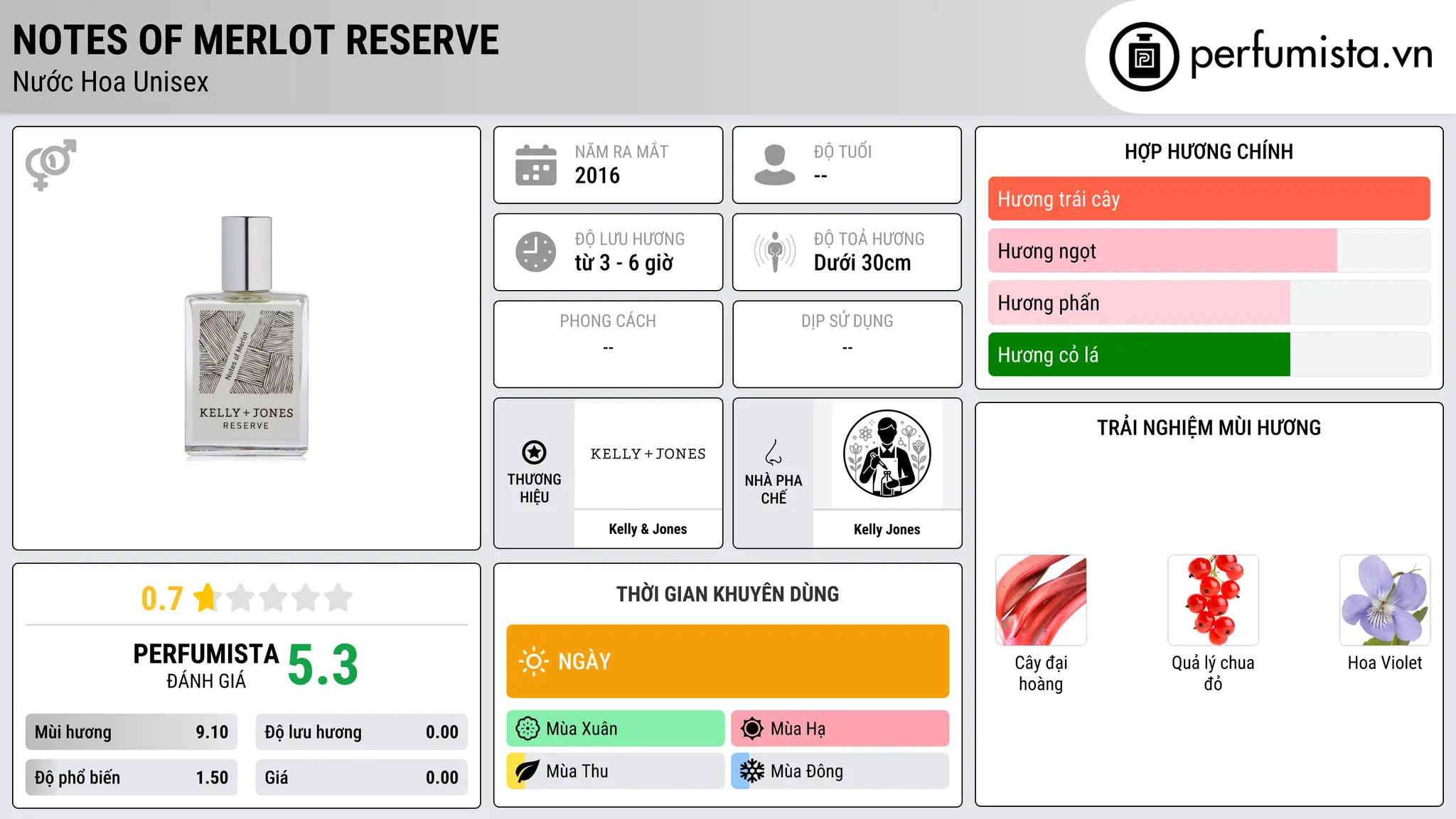Open the Hoa Violet note image
Screen dimensions: 1456x819
pyautogui.click(x=1385, y=600)
